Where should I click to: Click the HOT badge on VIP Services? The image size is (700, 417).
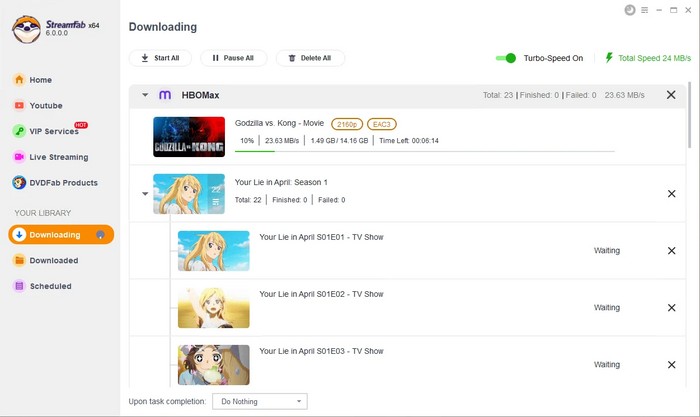81,125
